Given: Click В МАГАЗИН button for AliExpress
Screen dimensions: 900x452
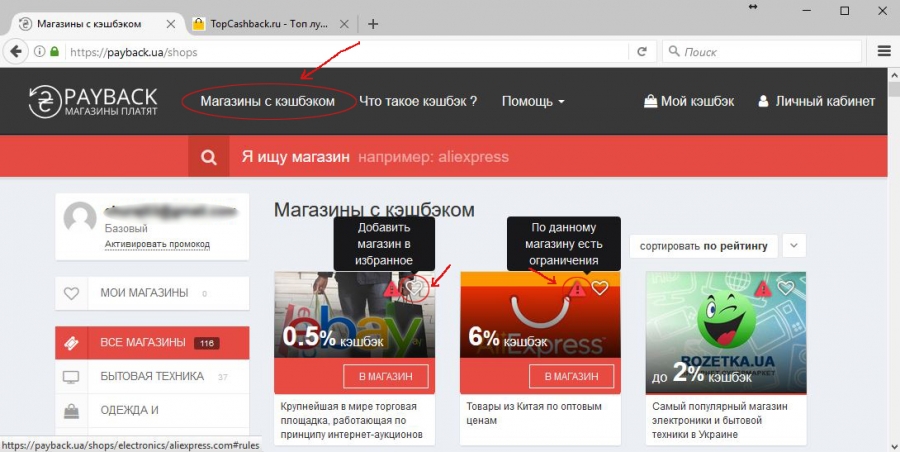Looking at the screenshot, I should [x=571, y=377].
